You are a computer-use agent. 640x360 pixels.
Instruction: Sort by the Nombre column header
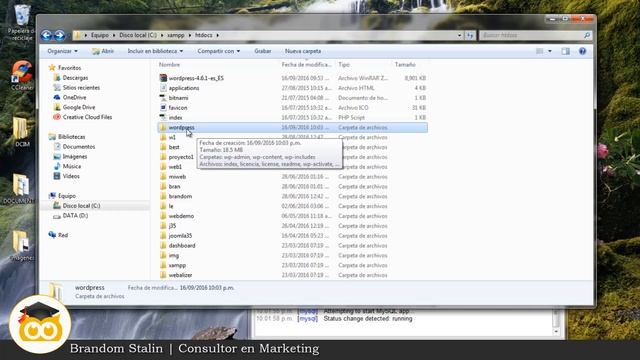[x=169, y=64]
